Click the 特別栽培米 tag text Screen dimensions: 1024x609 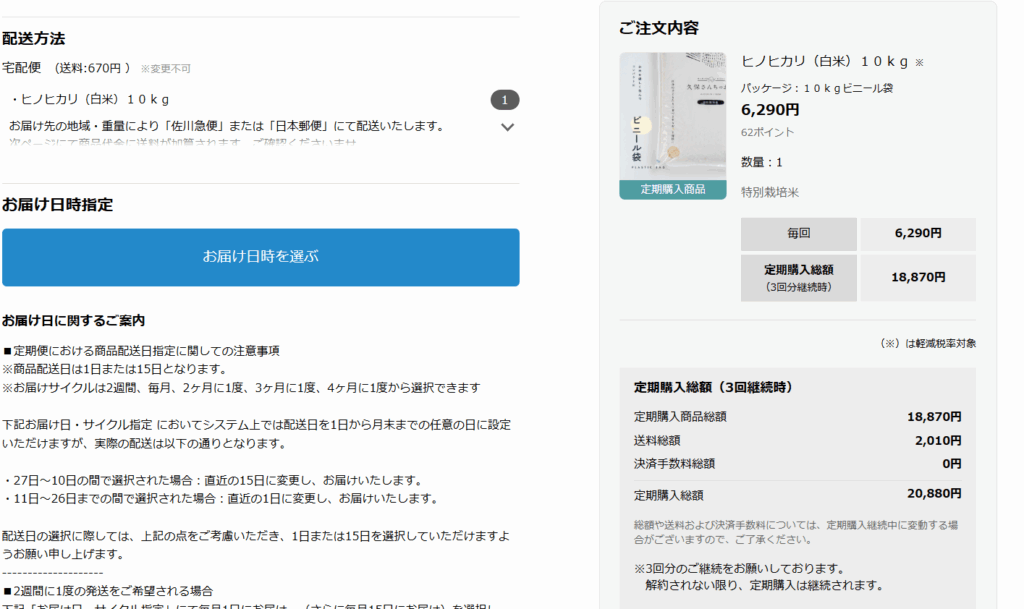point(769,192)
